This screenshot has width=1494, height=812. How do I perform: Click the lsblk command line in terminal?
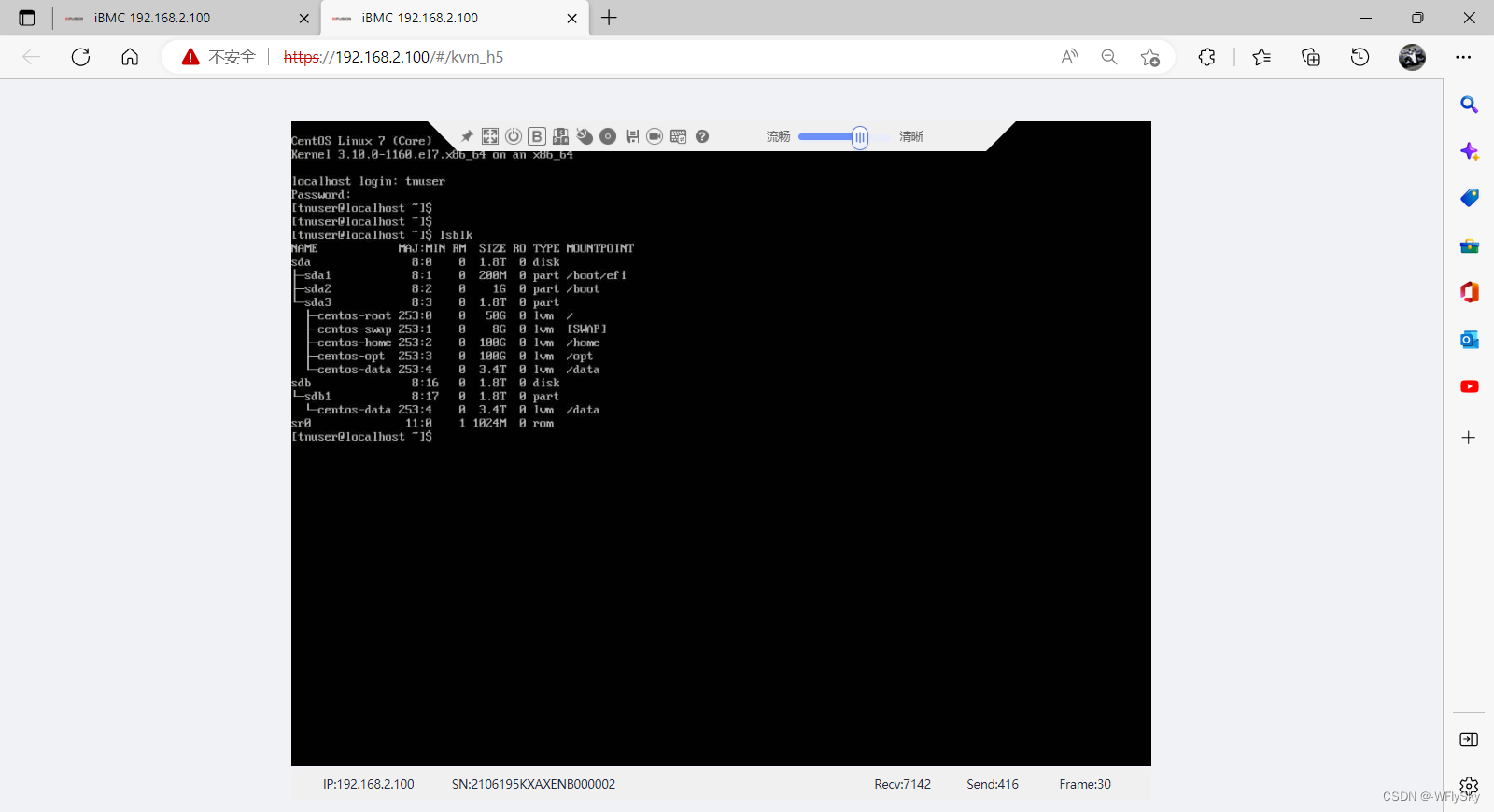click(x=382, y=235)
